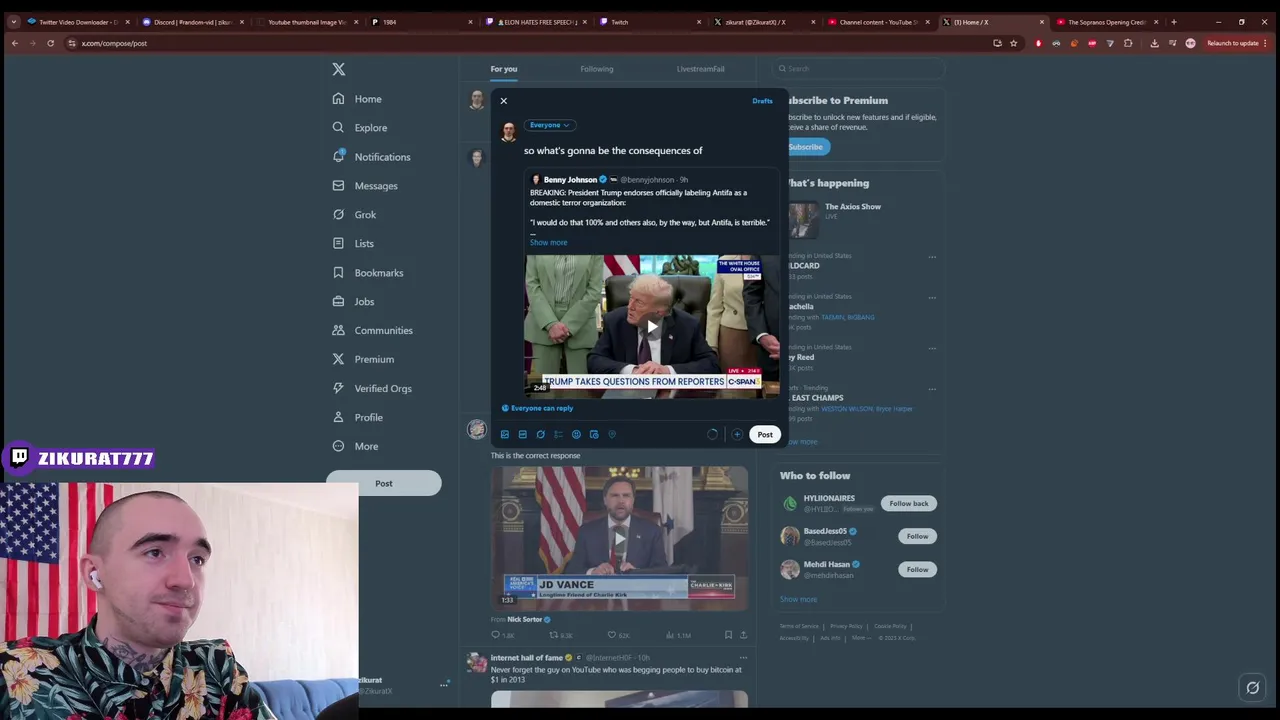This screenshot has height=720, width=1280.
Task: Open Drafts in the compose dialog
Action: (762, 101)
